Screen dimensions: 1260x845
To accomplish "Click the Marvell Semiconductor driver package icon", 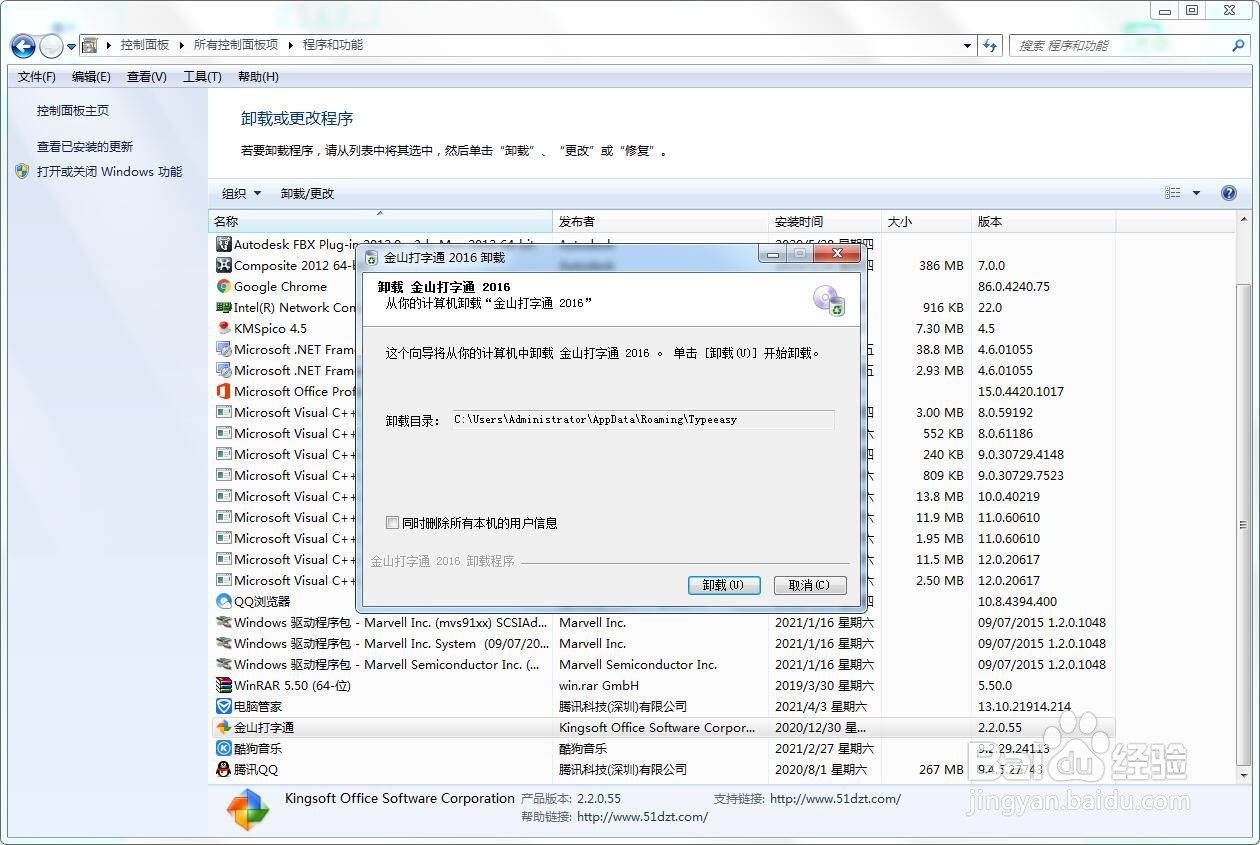I will click(x=224, y=664).
